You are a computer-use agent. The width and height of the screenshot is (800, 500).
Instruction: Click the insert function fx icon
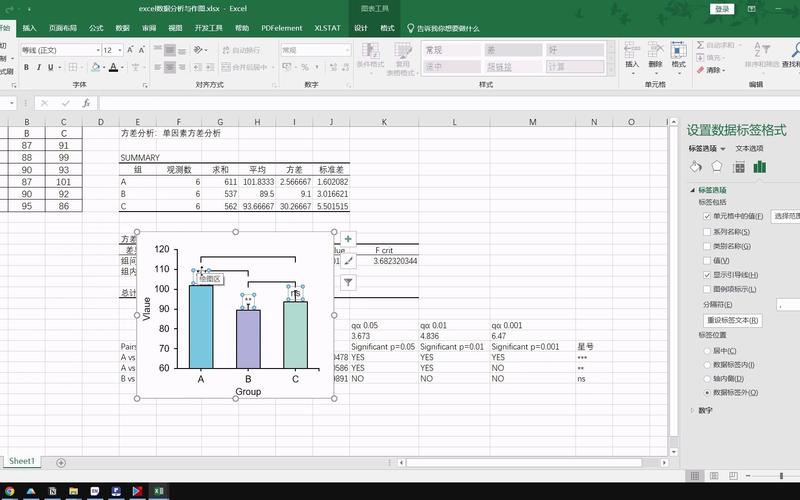click(86, 104)
